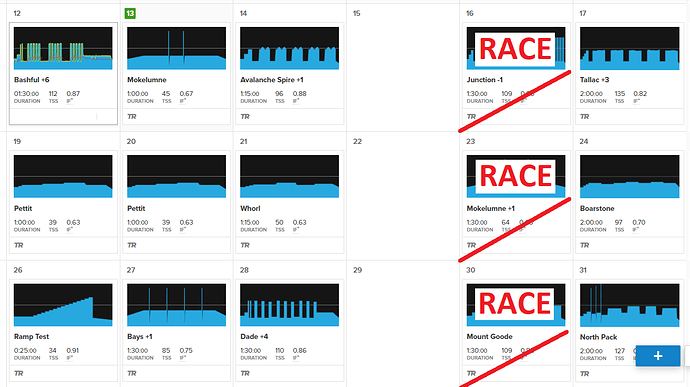Click the TR logo under Dade +4
Viewport: 690px width, 387px height.
(245, 373)
